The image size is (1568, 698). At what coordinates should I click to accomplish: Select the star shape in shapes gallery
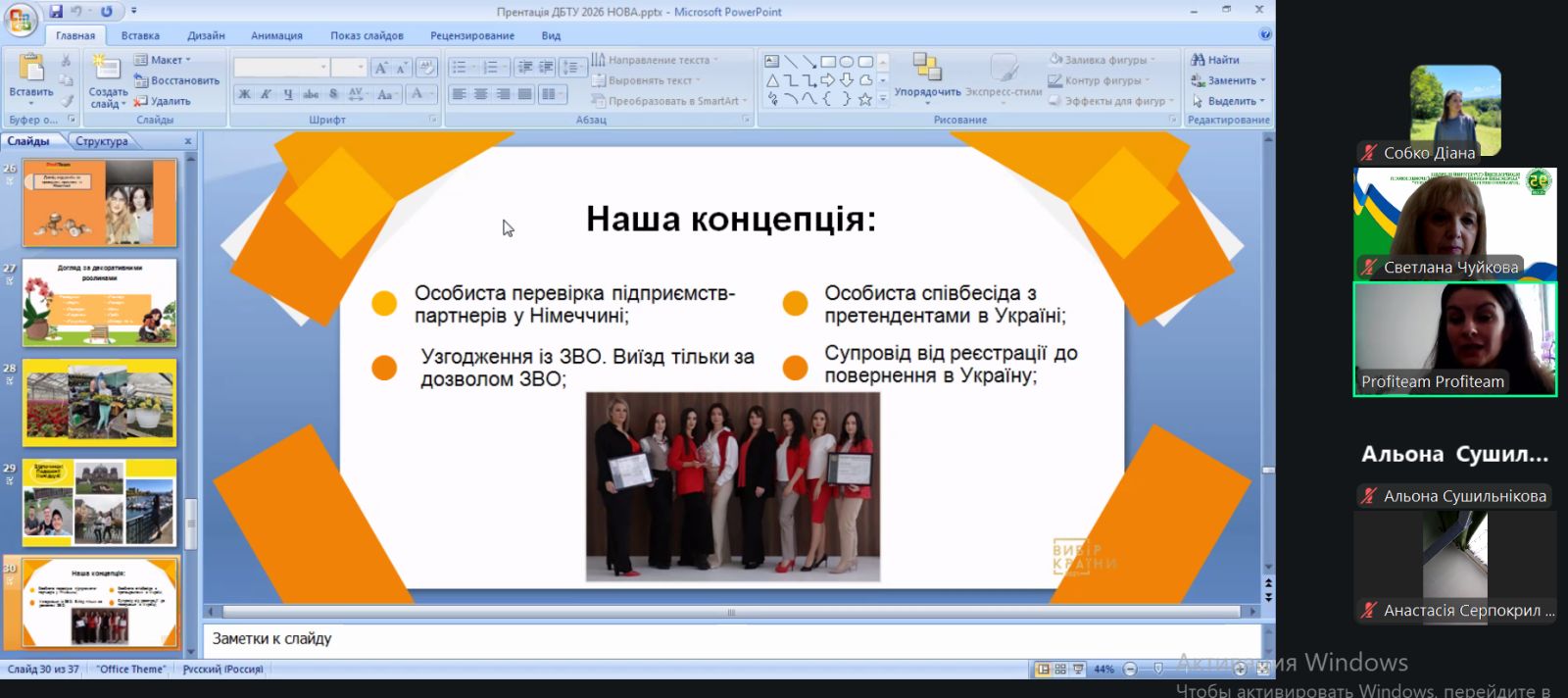click(864, 99)
